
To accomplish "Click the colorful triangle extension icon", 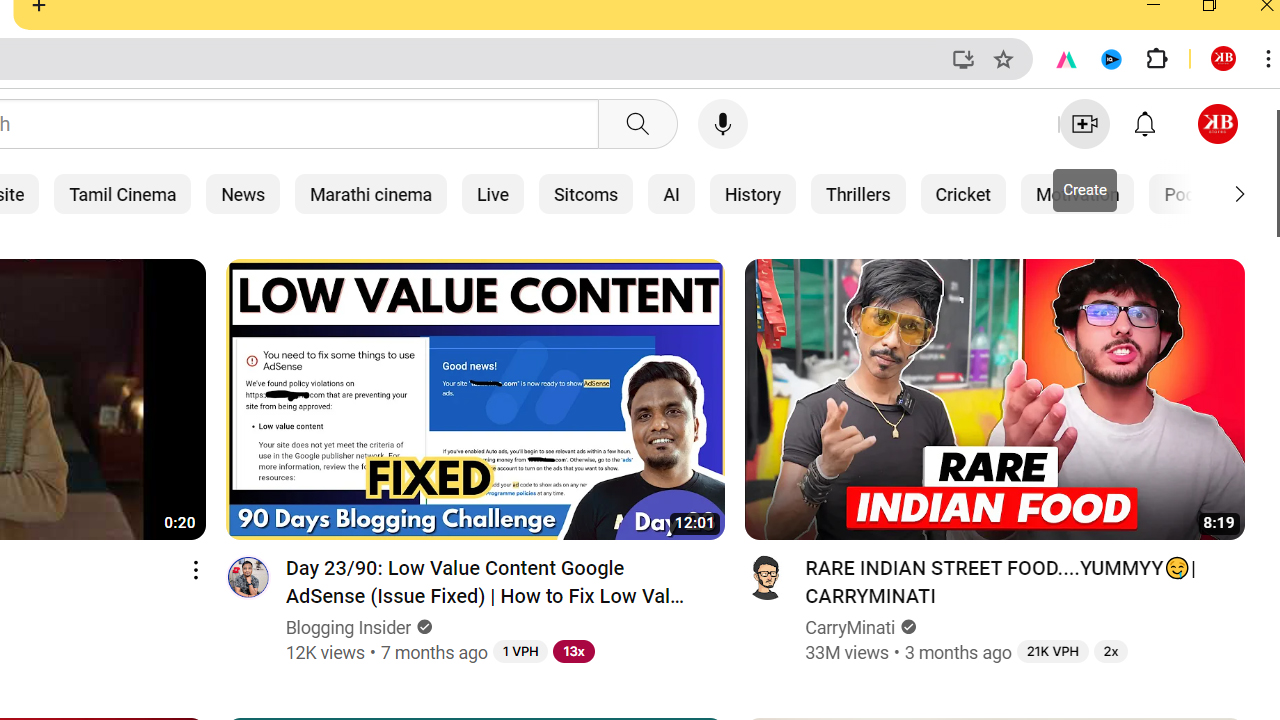I will pyautogui.click(x=1066, y=59).
